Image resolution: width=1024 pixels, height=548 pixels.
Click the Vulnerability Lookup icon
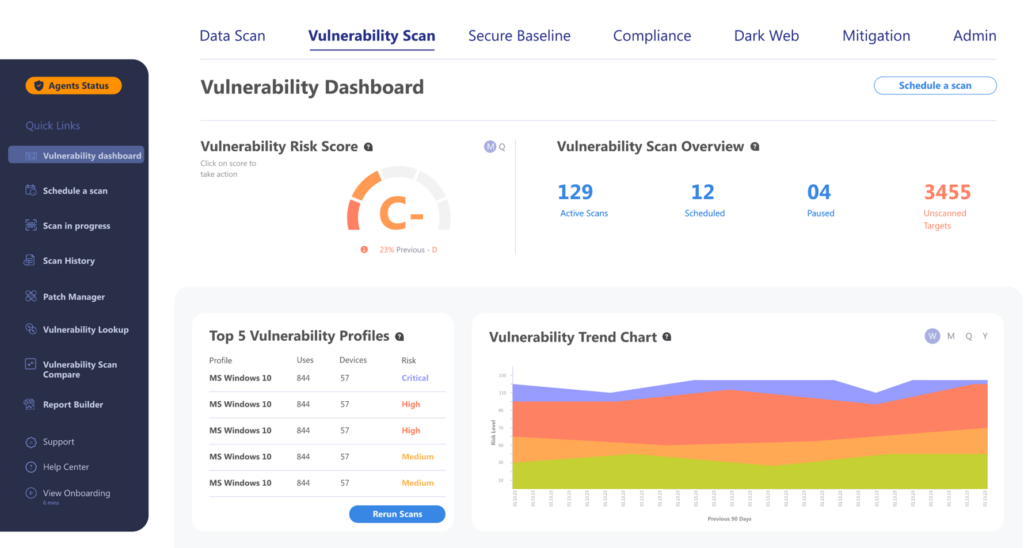point(31,329)
